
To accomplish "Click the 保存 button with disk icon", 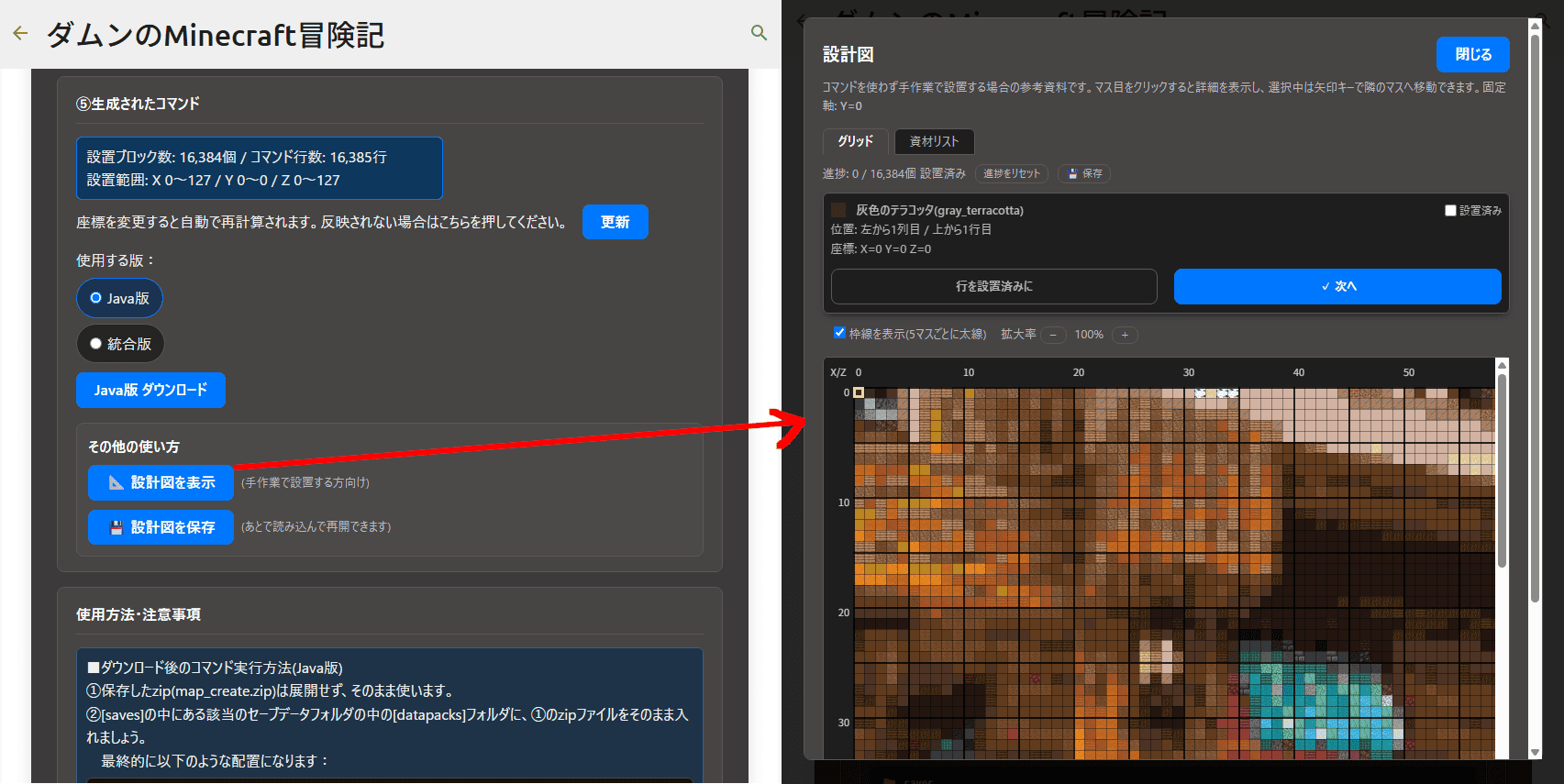I will 1084,173.
